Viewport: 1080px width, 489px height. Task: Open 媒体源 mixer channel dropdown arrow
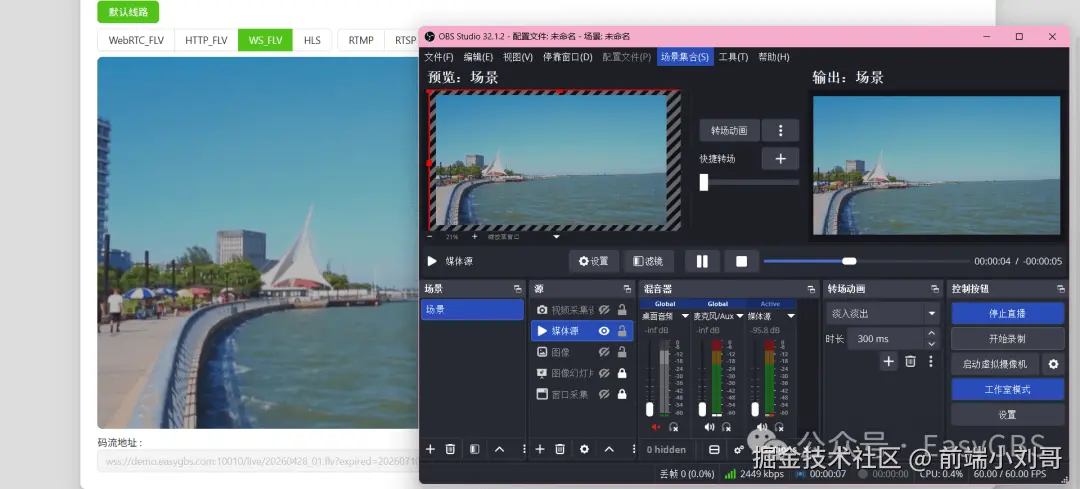pos(791,316)
